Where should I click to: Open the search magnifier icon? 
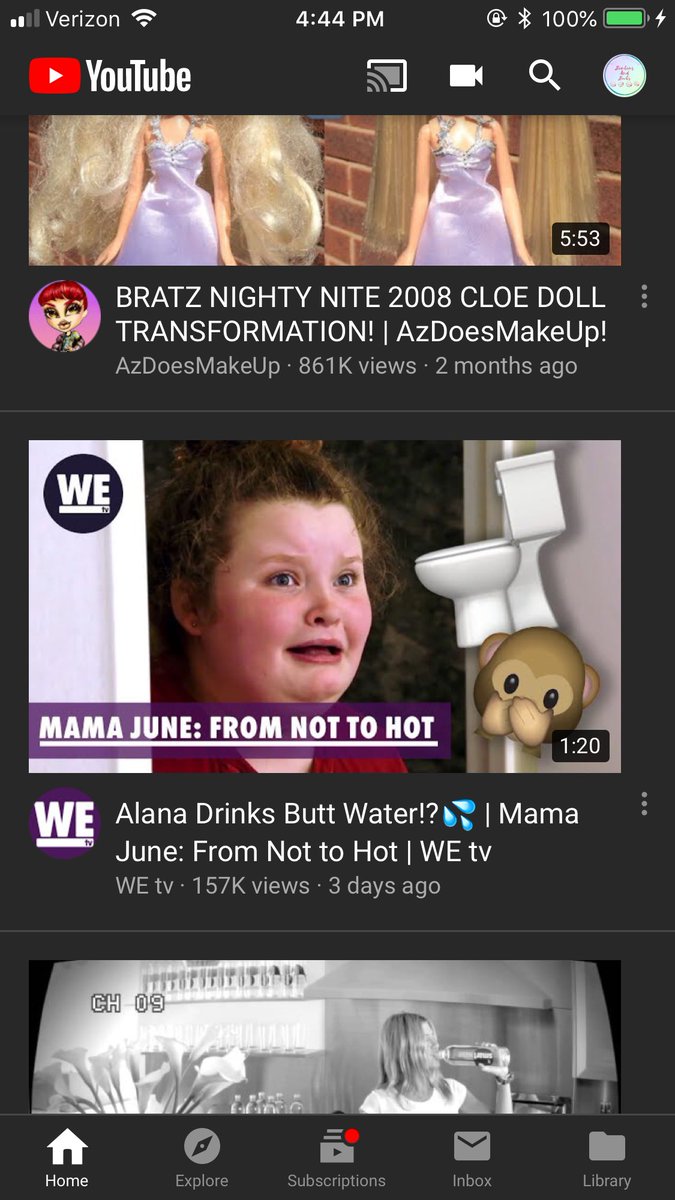(544, 75)
